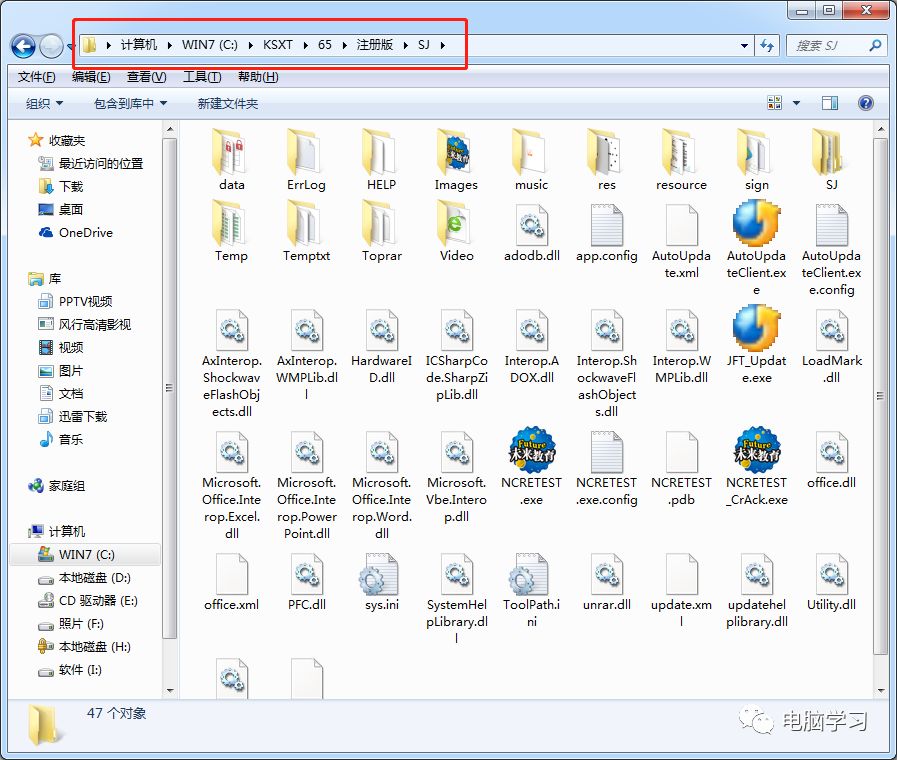
Task: Select the NCRETEST_CrAck.exe file icon
Action: pyautogui.click(x=756, y=451)
